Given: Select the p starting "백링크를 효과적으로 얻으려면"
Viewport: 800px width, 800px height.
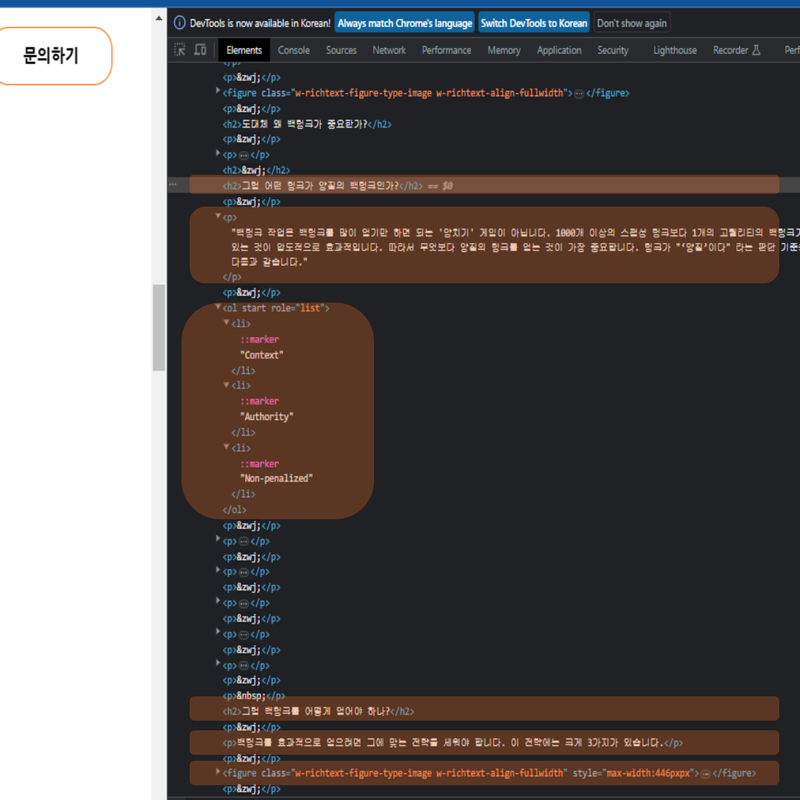Looking at the screenshot, I should click(452, 743).
